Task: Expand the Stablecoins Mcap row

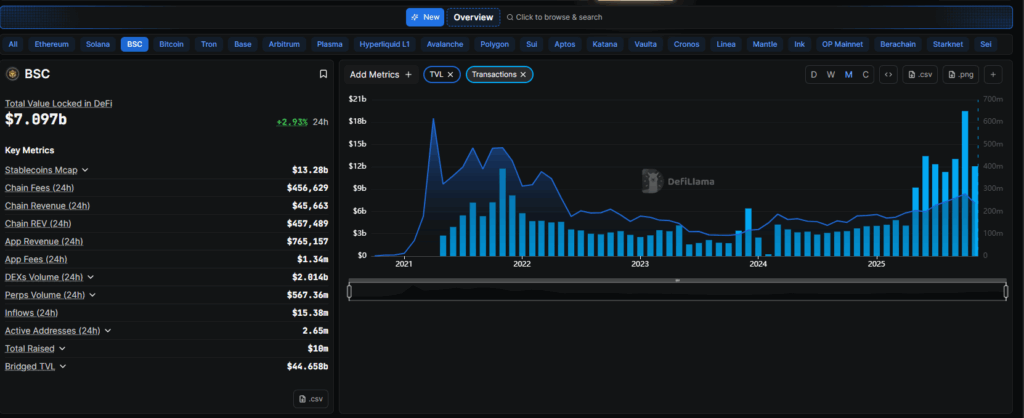Action: 85,170
